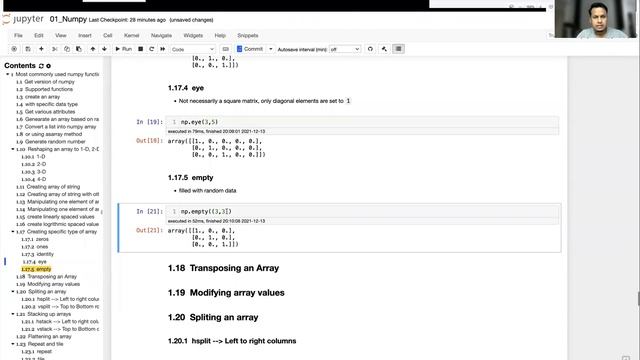Paste cells below using the paste icon
The image size is (640, 360).
[79, 49]
